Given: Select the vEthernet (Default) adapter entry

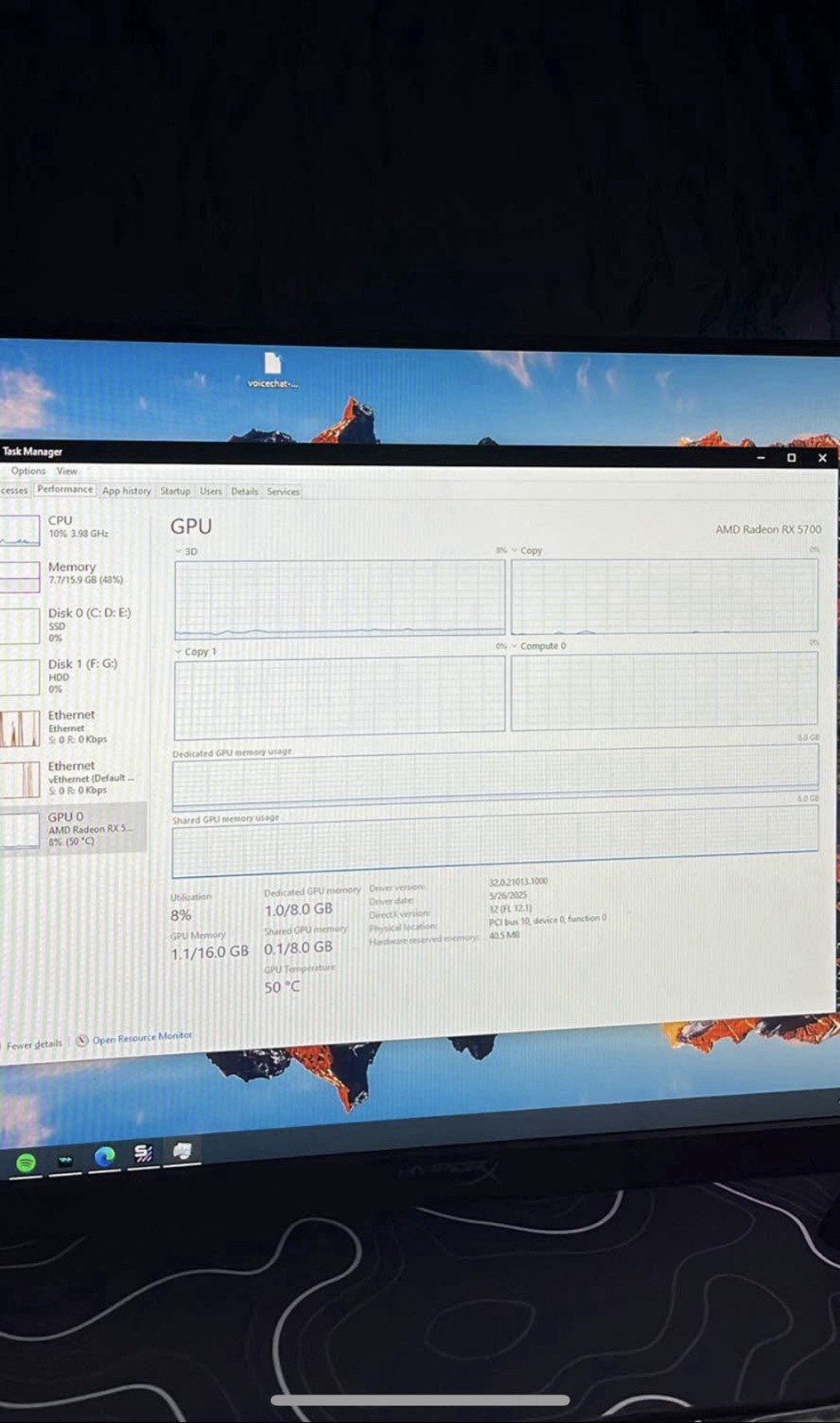Looking at the screenshot, I should point(74,777).
